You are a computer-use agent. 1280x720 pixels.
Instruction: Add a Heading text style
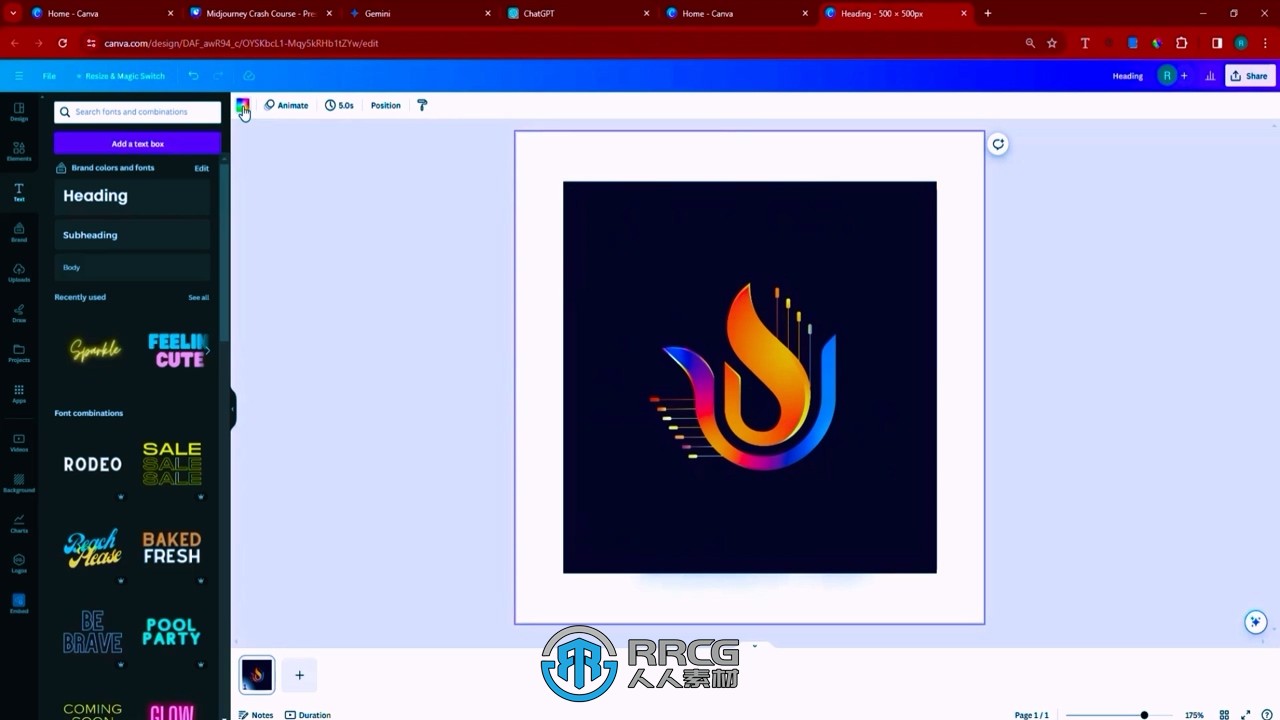(x=132, y=196)
